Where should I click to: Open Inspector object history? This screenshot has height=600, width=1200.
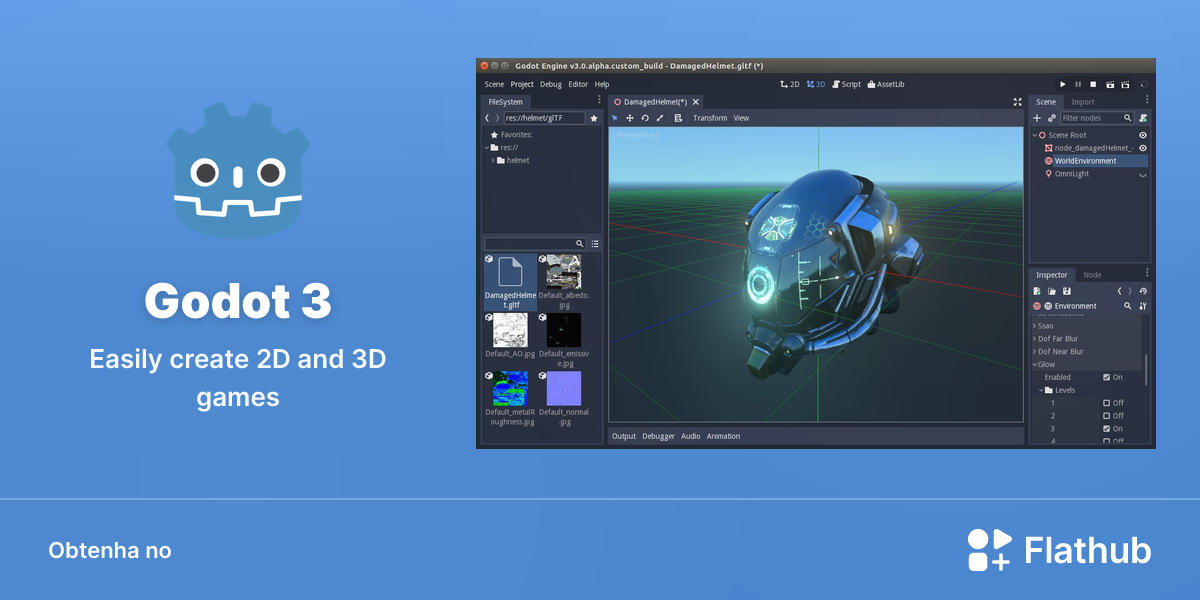tap(1143, 291)
